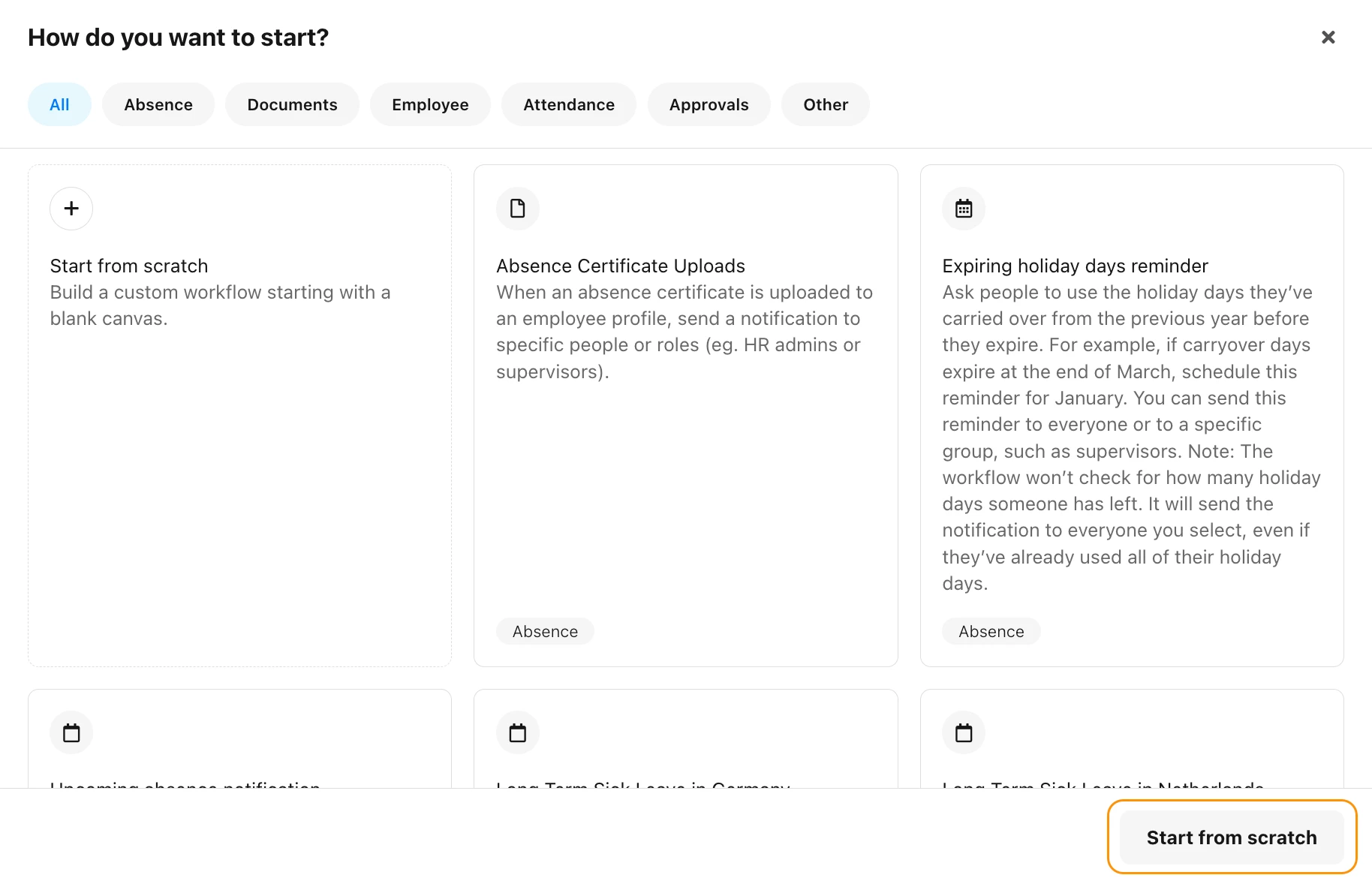Image resolution: width=1372 pixels, height=884 pixels.
Task: Click the calendar icon on Long Term Sick Leave Netherlands card
Action: (964, 732)
